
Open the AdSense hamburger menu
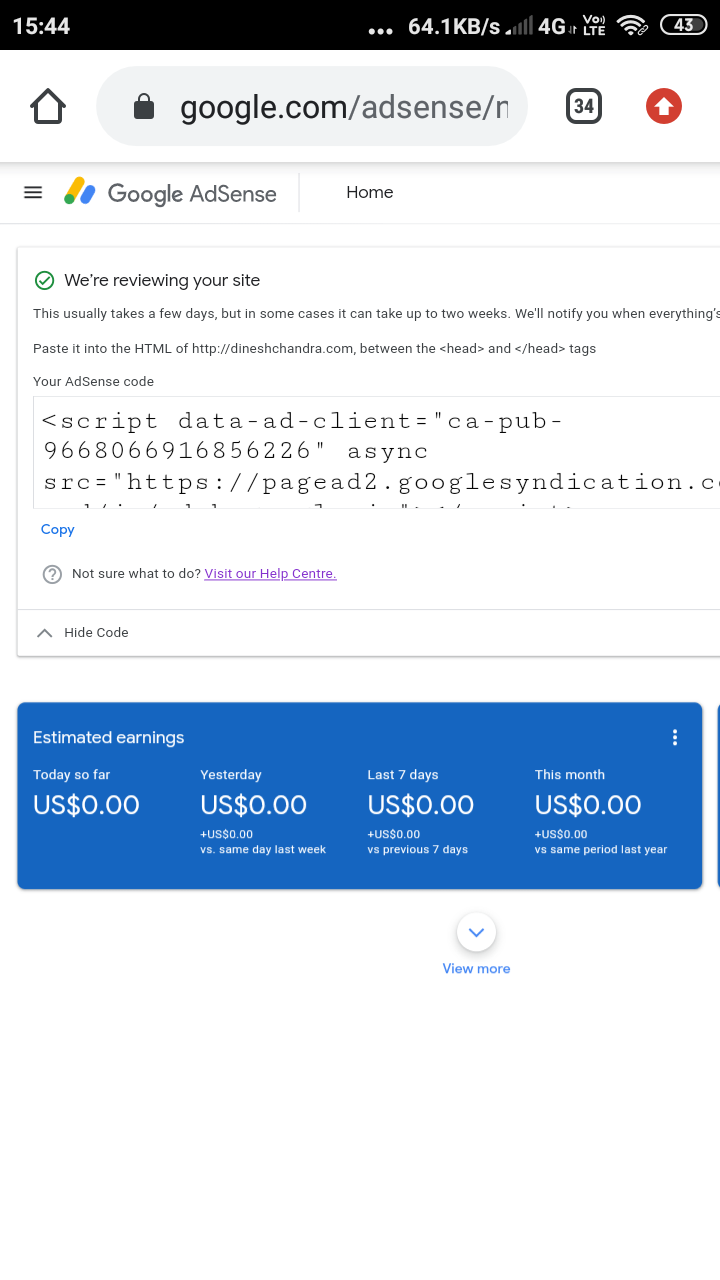coord(33,192)
